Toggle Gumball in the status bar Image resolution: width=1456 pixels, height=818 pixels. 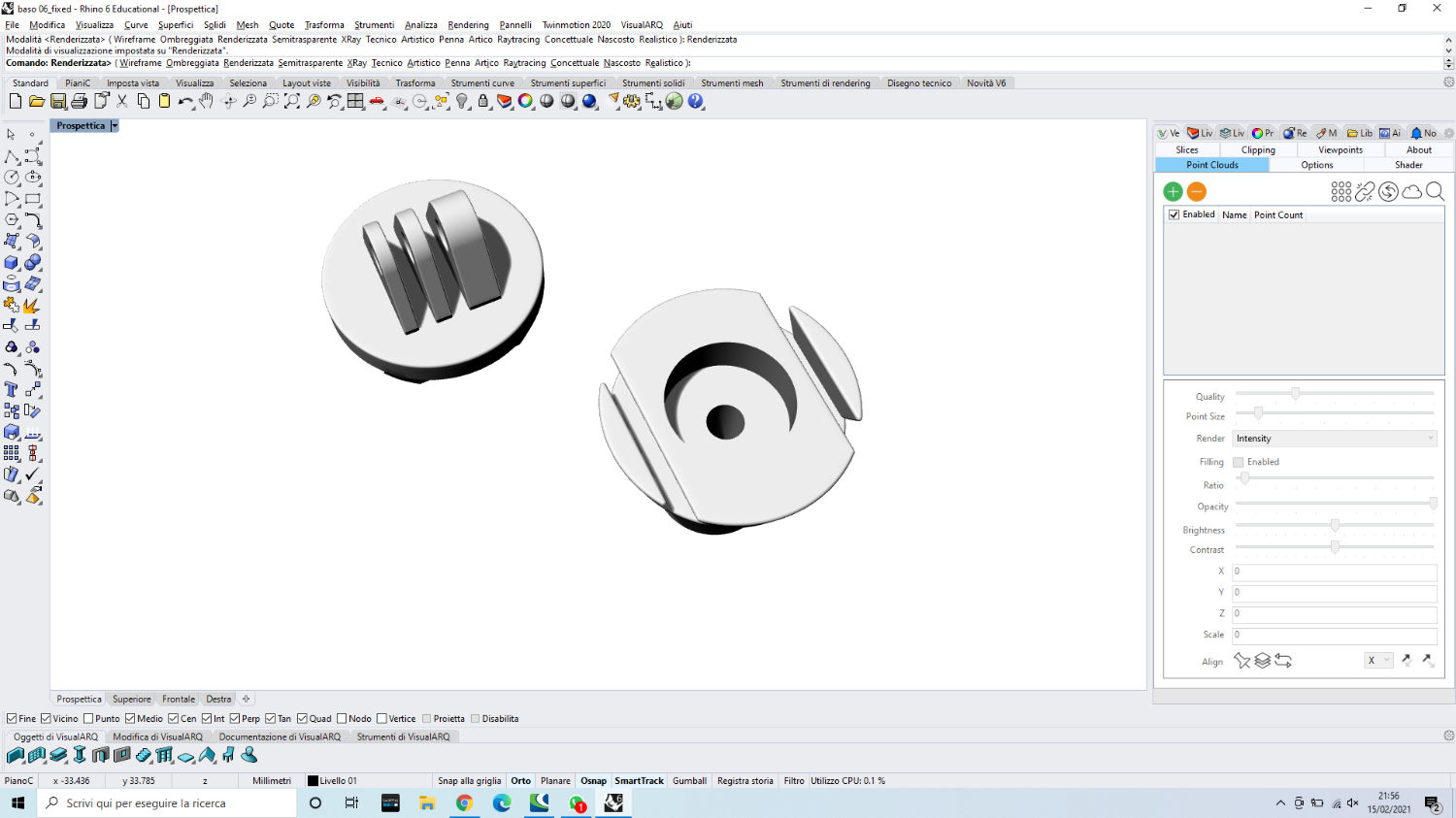click(x=689, y=781)
